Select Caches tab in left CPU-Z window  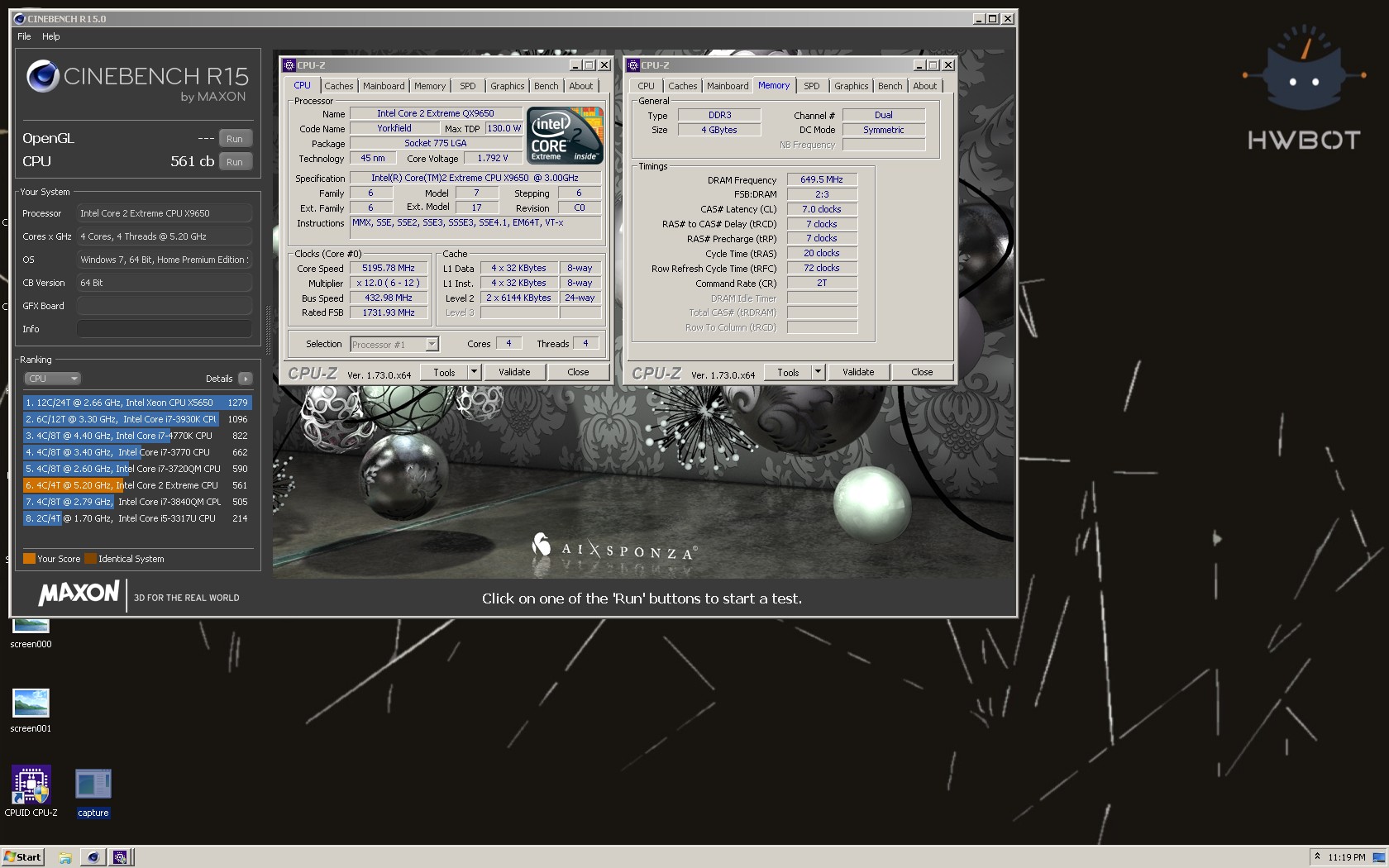click(x=338, y=86)
